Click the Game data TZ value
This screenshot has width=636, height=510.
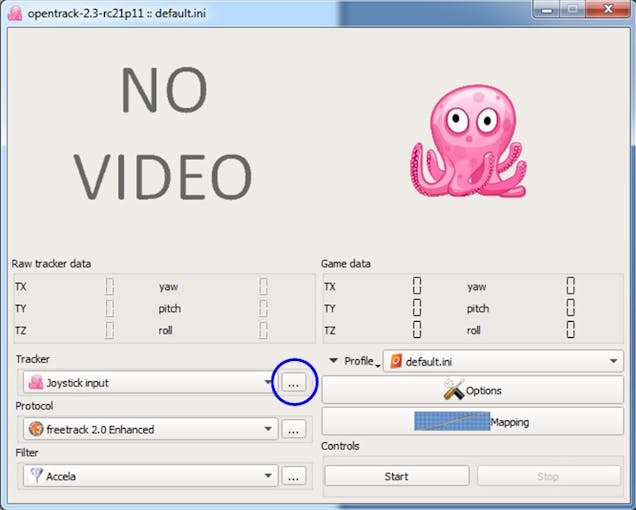(x=417, y=329)
